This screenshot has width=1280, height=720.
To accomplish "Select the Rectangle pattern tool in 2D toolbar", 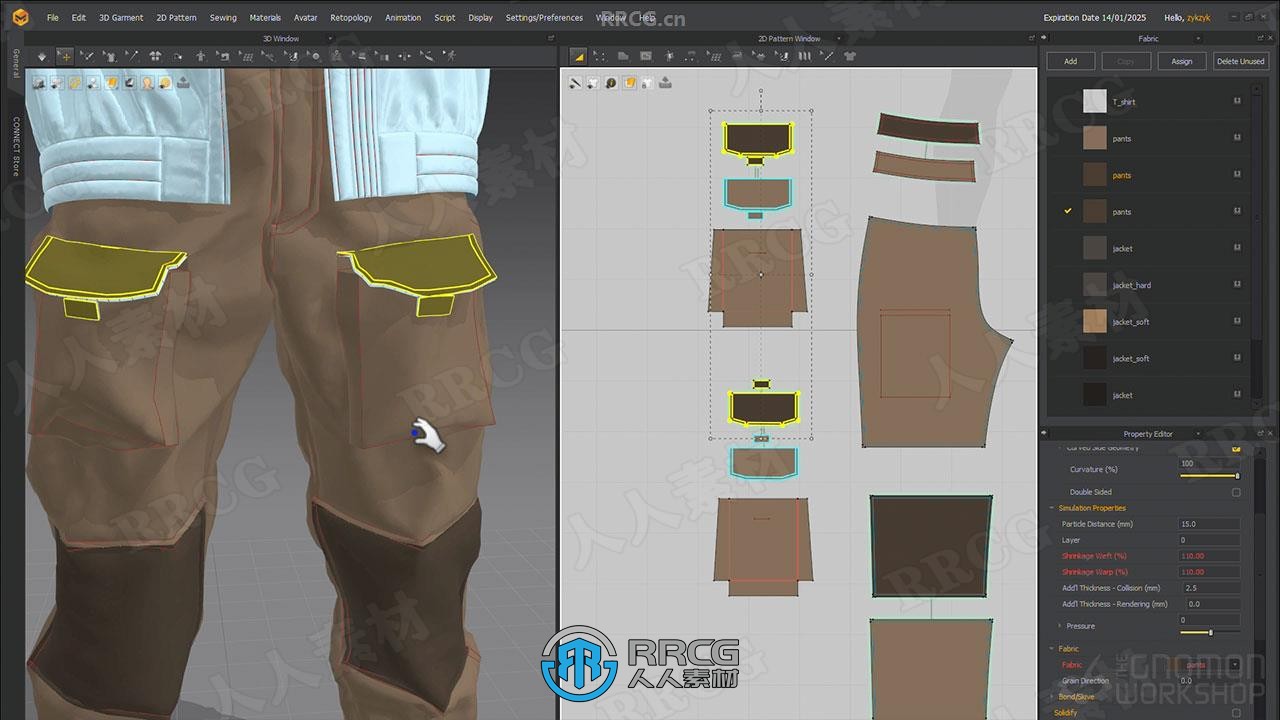I will coord(646,56).
